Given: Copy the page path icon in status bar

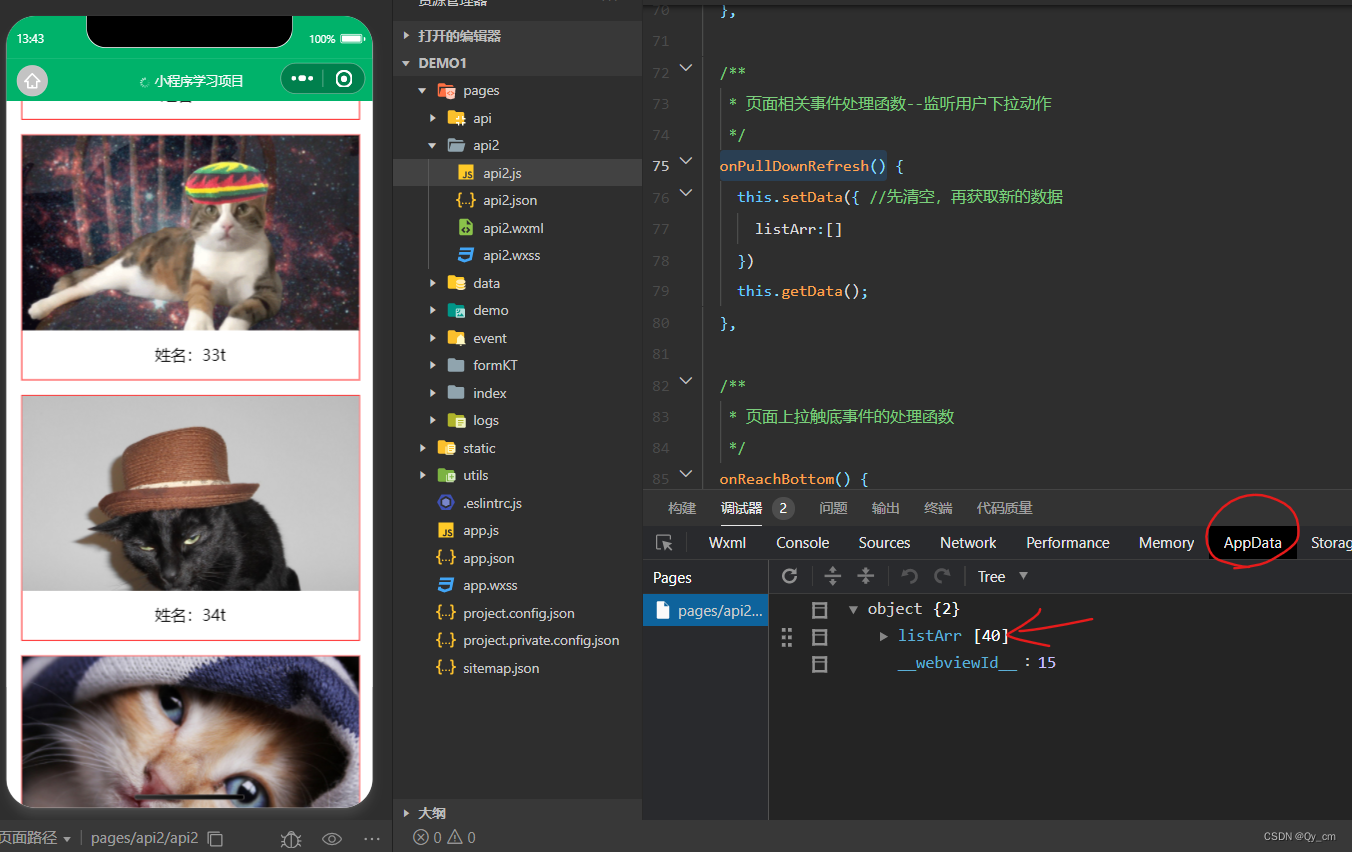Looking at the screenshot, I should [x=215, y=839].
